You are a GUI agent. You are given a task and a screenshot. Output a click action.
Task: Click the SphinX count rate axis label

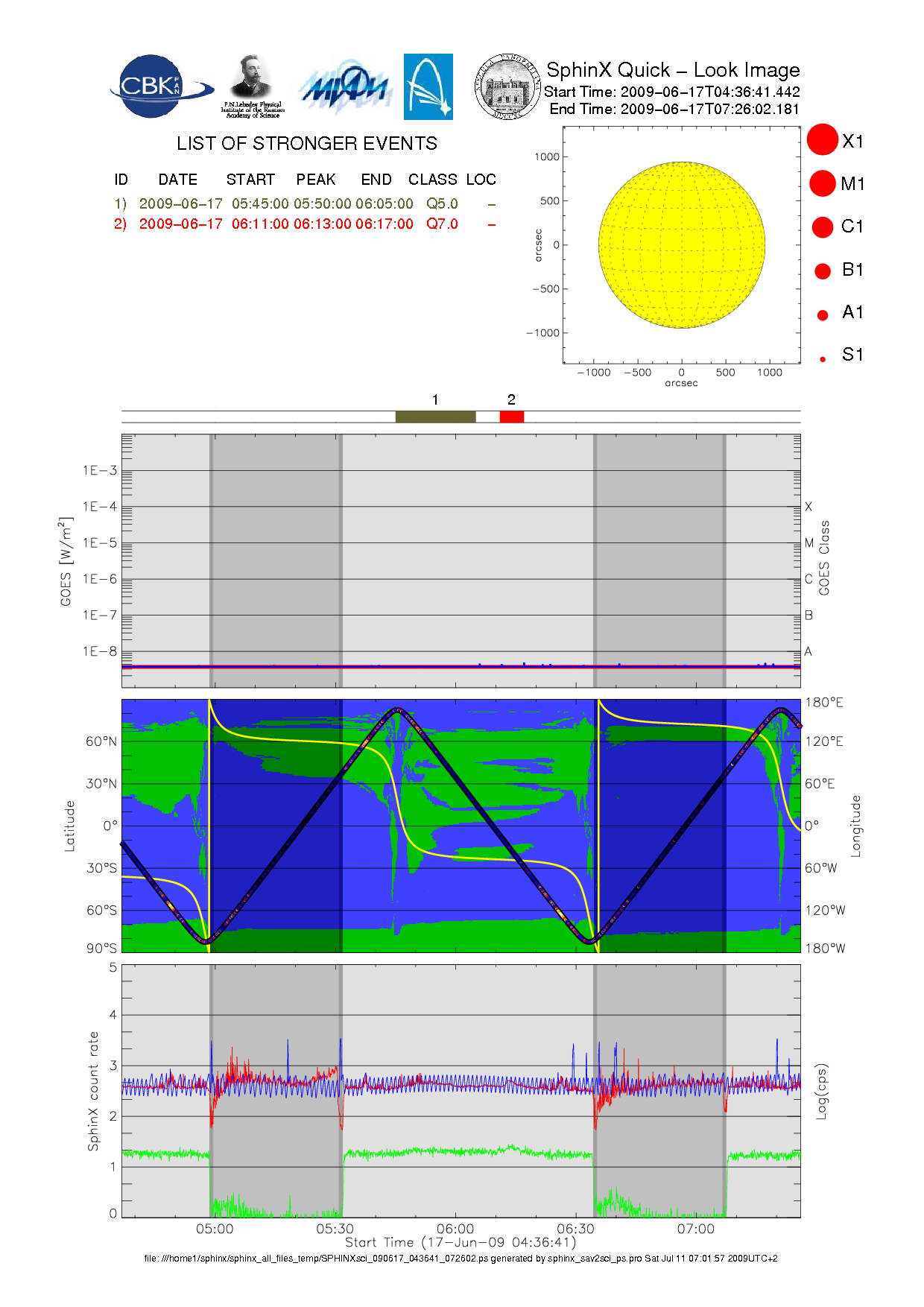(x=93, y=1091)
